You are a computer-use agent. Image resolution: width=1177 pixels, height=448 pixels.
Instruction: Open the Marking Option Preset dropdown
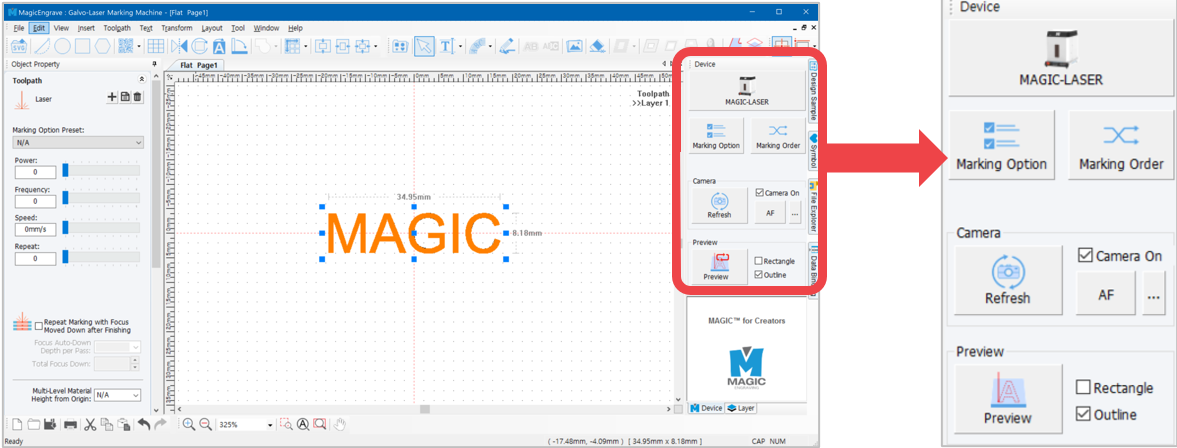pos(78,143)
